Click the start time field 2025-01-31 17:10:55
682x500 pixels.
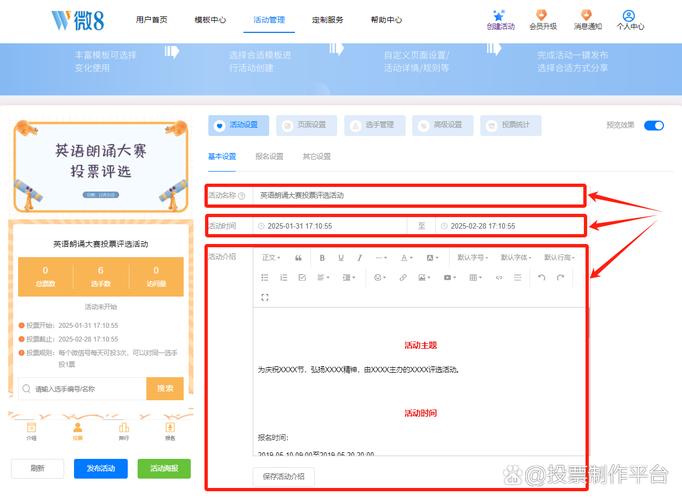pyautogui.click(x=330, y=226)
